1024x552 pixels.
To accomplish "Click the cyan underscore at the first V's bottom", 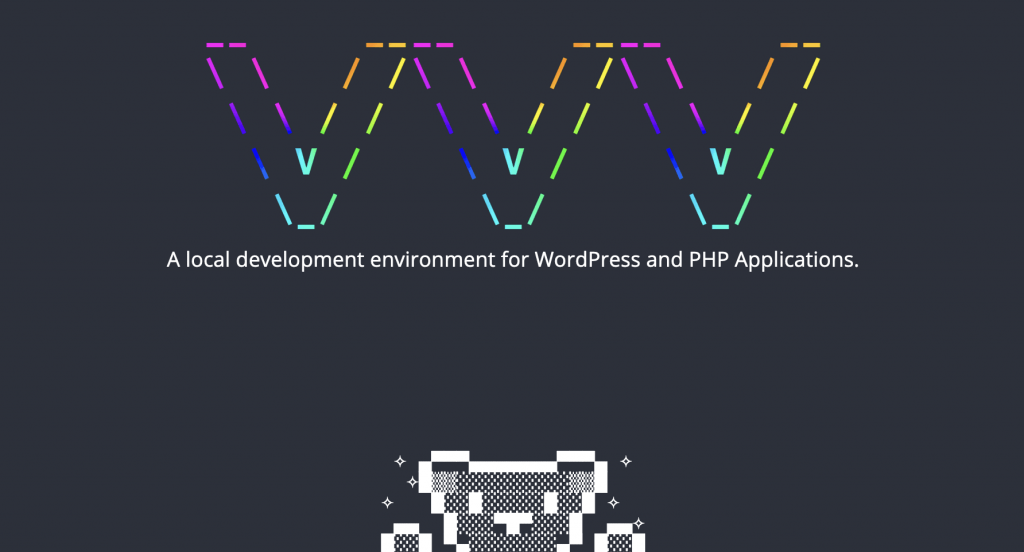I will coord(305,225).
